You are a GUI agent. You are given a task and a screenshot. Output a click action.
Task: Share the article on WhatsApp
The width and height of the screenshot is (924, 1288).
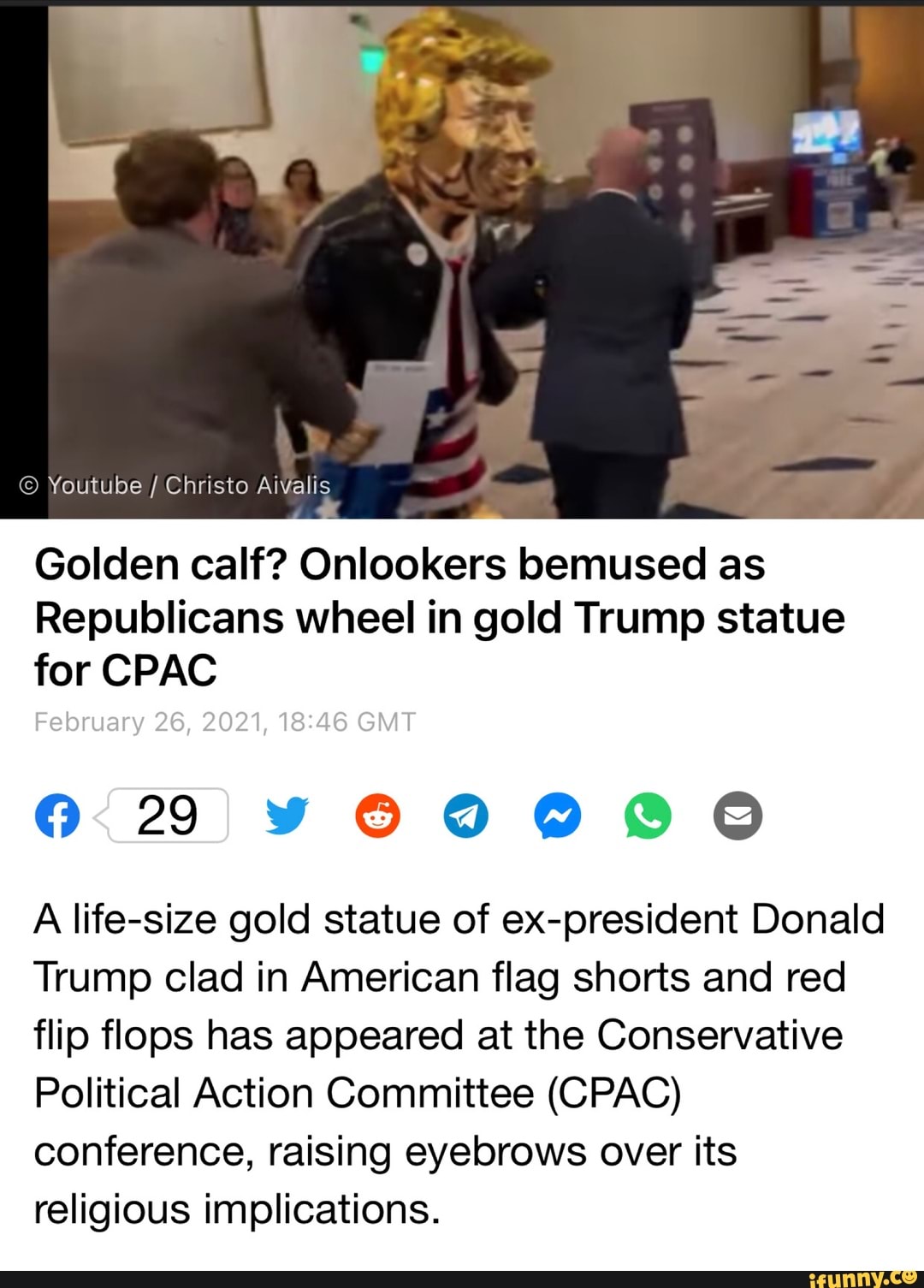click(648, 815)
